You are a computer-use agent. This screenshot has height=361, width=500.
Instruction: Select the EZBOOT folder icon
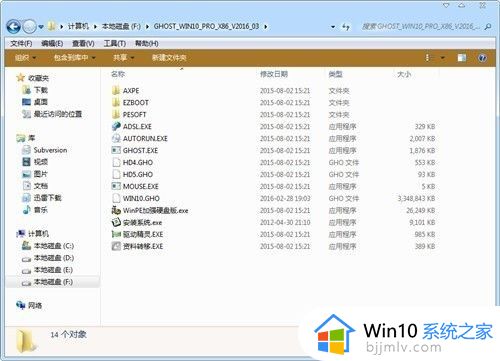[116, 102]
